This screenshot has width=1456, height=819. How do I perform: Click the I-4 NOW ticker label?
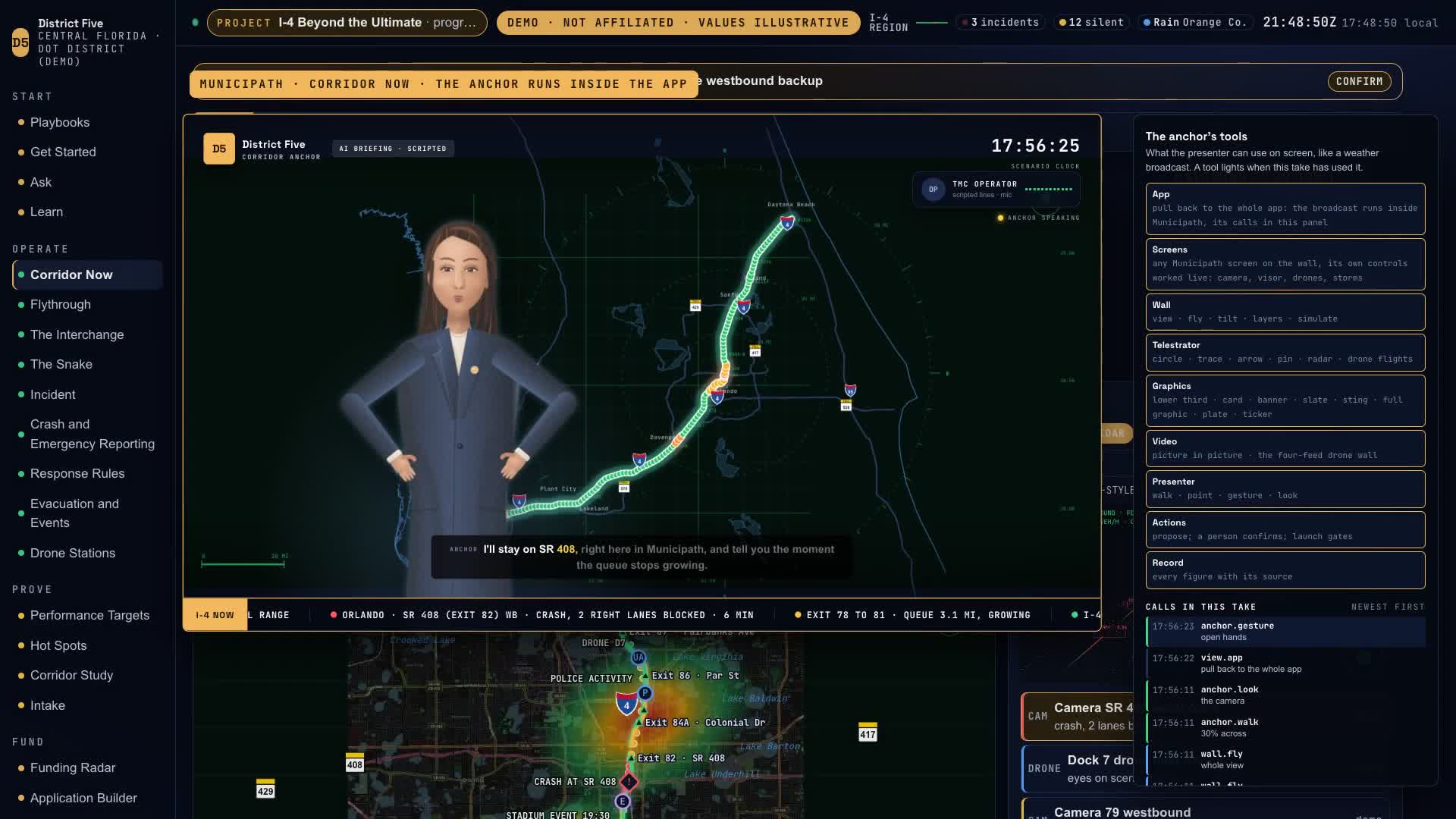pos(215,615)
